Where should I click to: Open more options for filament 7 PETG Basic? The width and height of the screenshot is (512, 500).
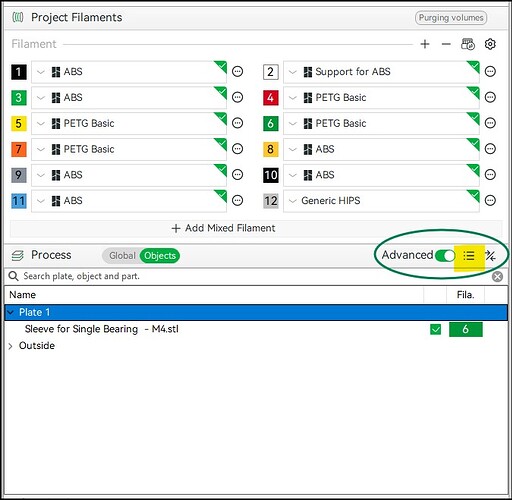[237, 149]
